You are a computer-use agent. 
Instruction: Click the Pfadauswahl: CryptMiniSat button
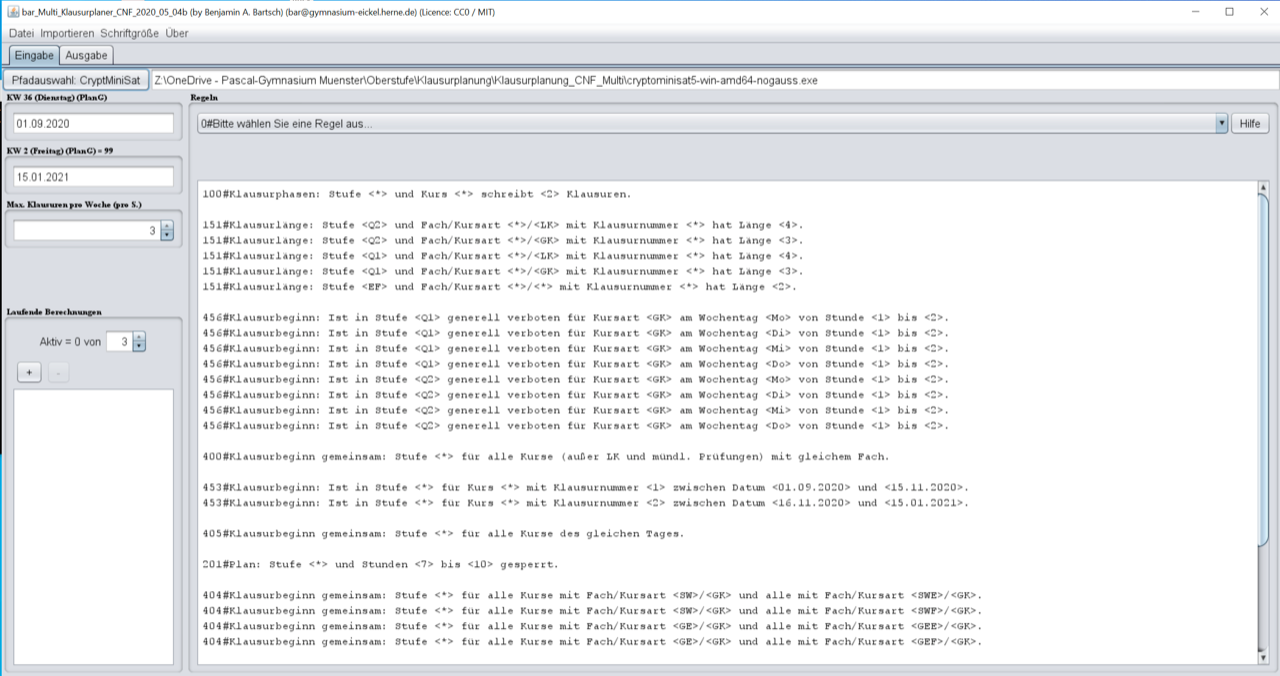tap(76, 79)
